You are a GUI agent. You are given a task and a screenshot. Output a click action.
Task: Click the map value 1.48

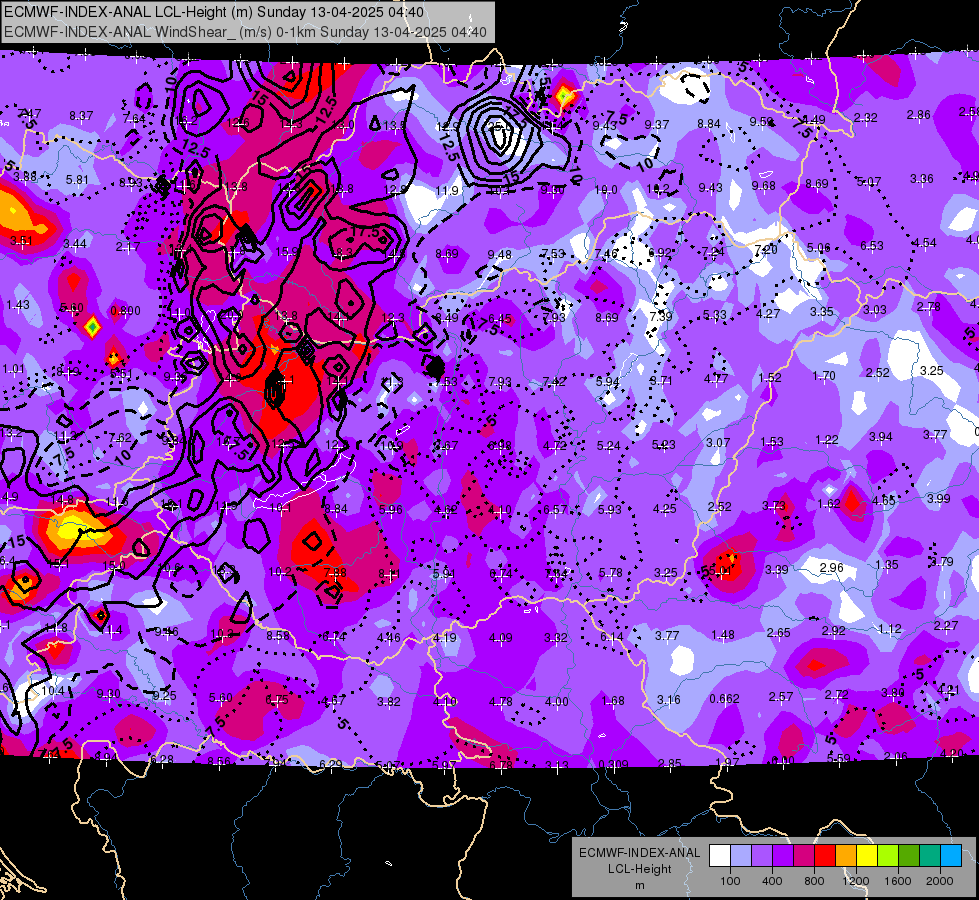click(x=722, y=635)
